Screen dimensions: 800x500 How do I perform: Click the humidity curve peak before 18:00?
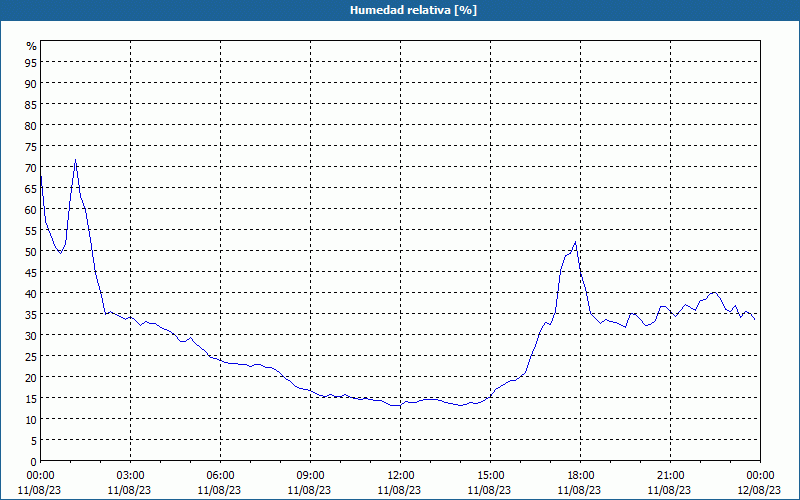[576, 242]
